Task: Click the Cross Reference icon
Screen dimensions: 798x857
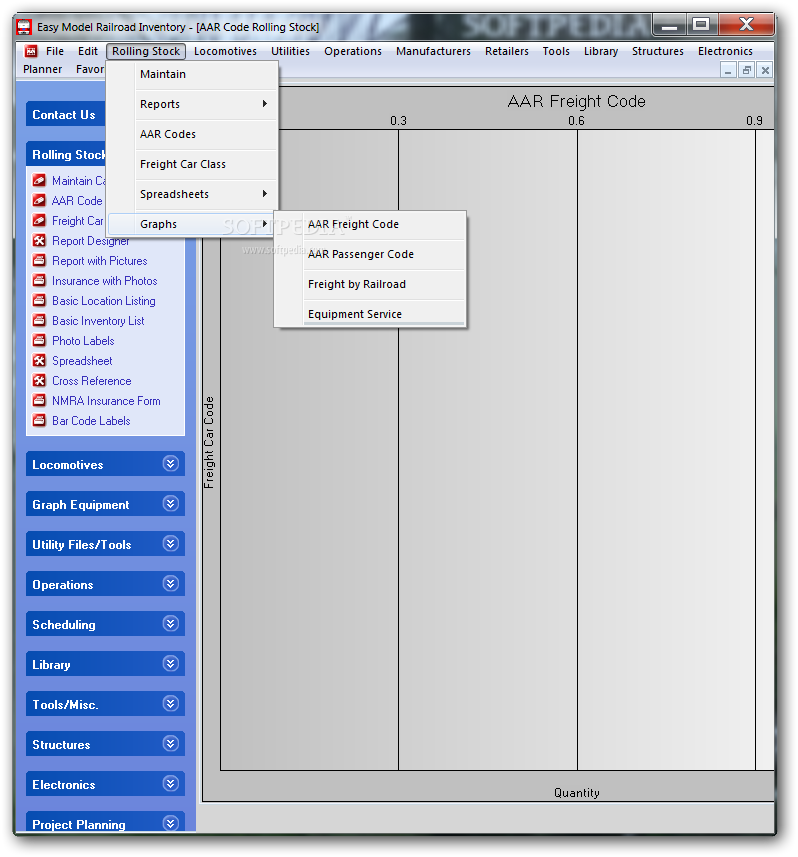Action: click(39, 380)
